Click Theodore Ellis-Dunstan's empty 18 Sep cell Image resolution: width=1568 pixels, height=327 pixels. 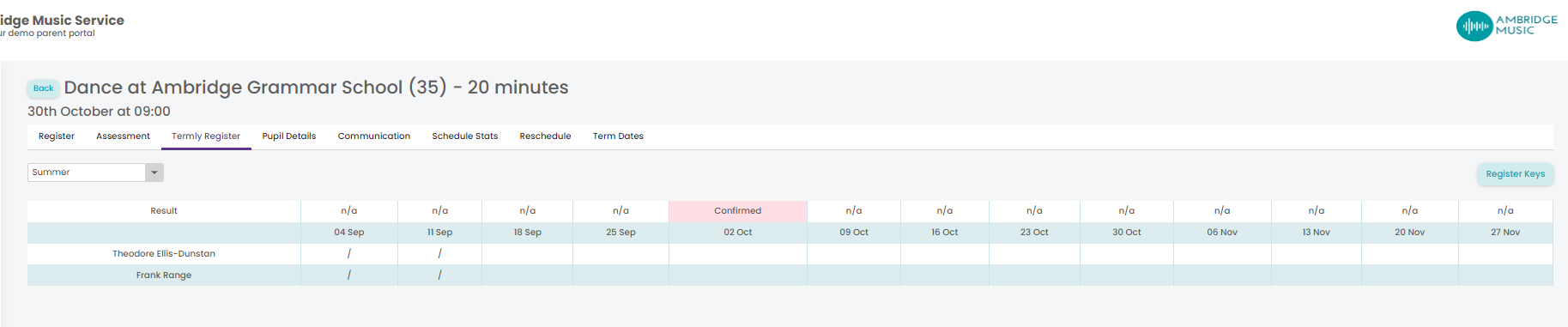point(528,254)
